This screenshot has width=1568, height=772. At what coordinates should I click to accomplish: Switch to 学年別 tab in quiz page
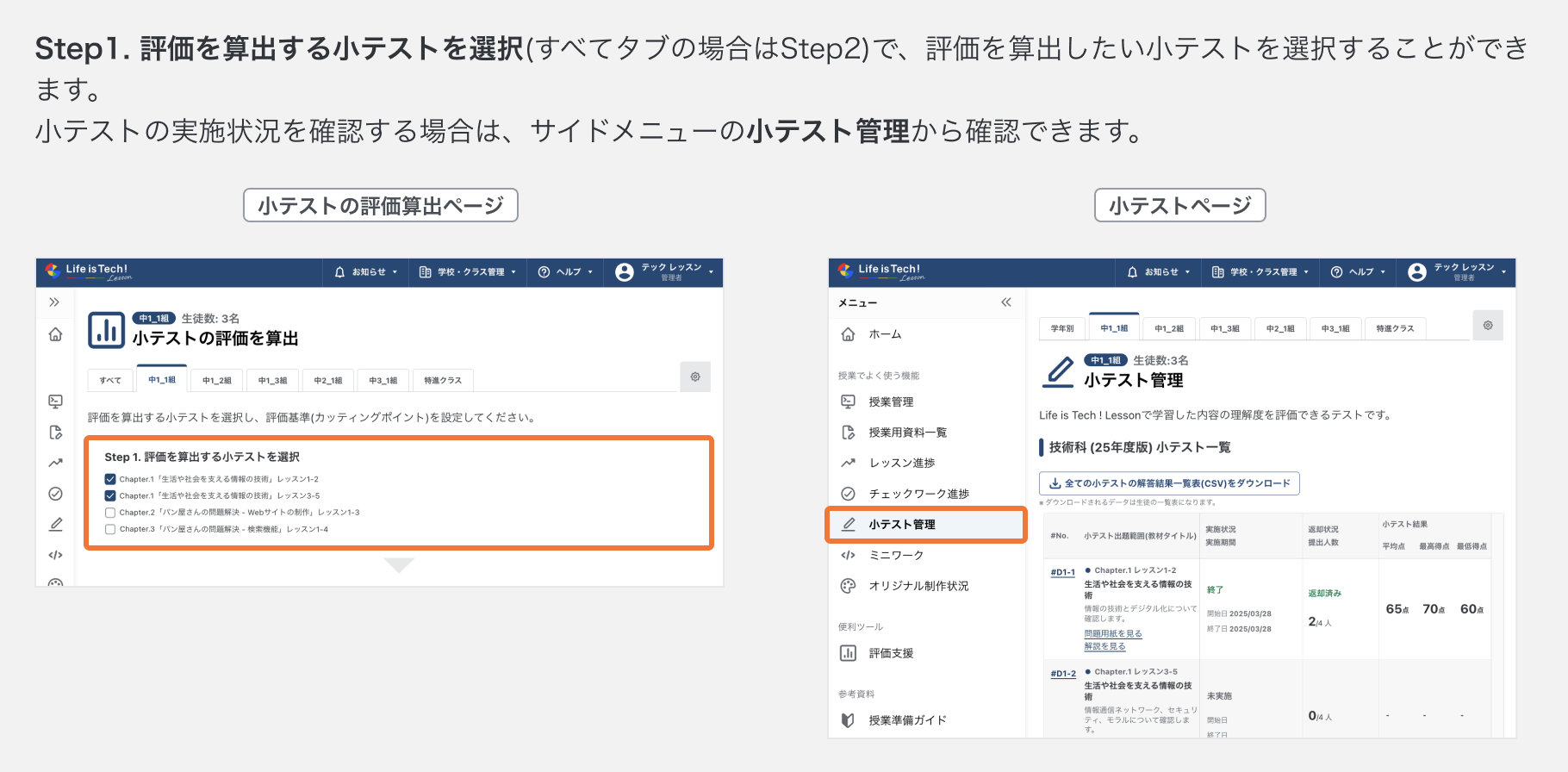[1062, 328]
